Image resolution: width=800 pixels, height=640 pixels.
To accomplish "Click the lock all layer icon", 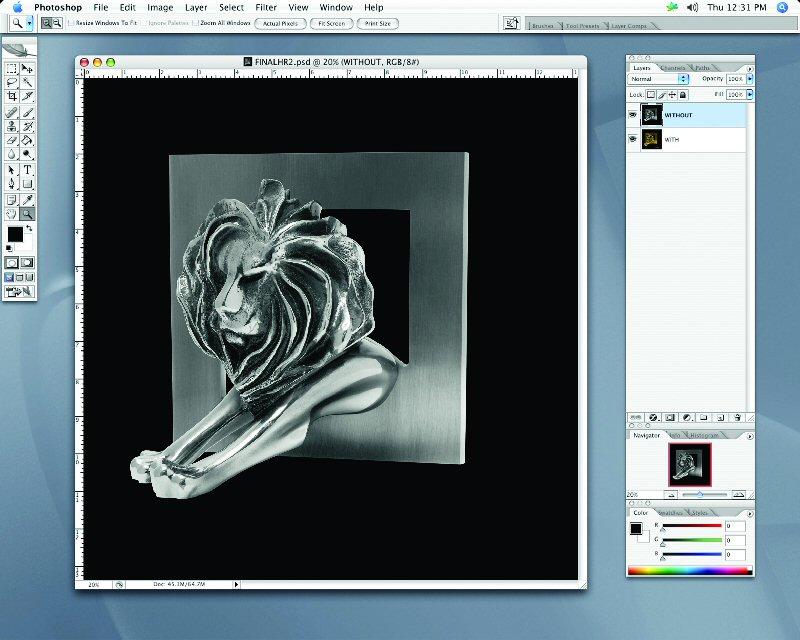I will point(683,94).
